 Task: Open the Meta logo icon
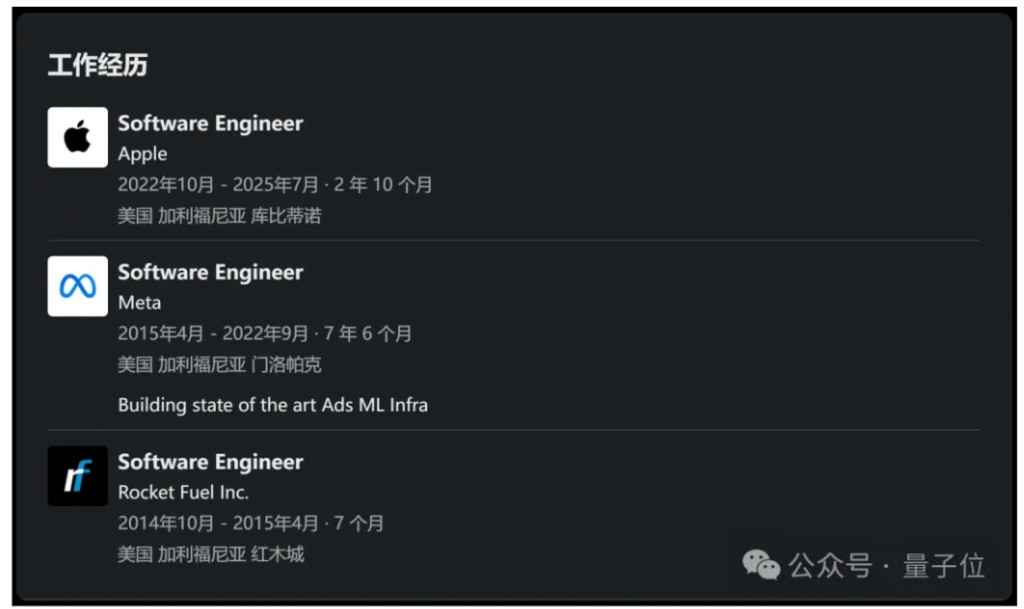77,286
